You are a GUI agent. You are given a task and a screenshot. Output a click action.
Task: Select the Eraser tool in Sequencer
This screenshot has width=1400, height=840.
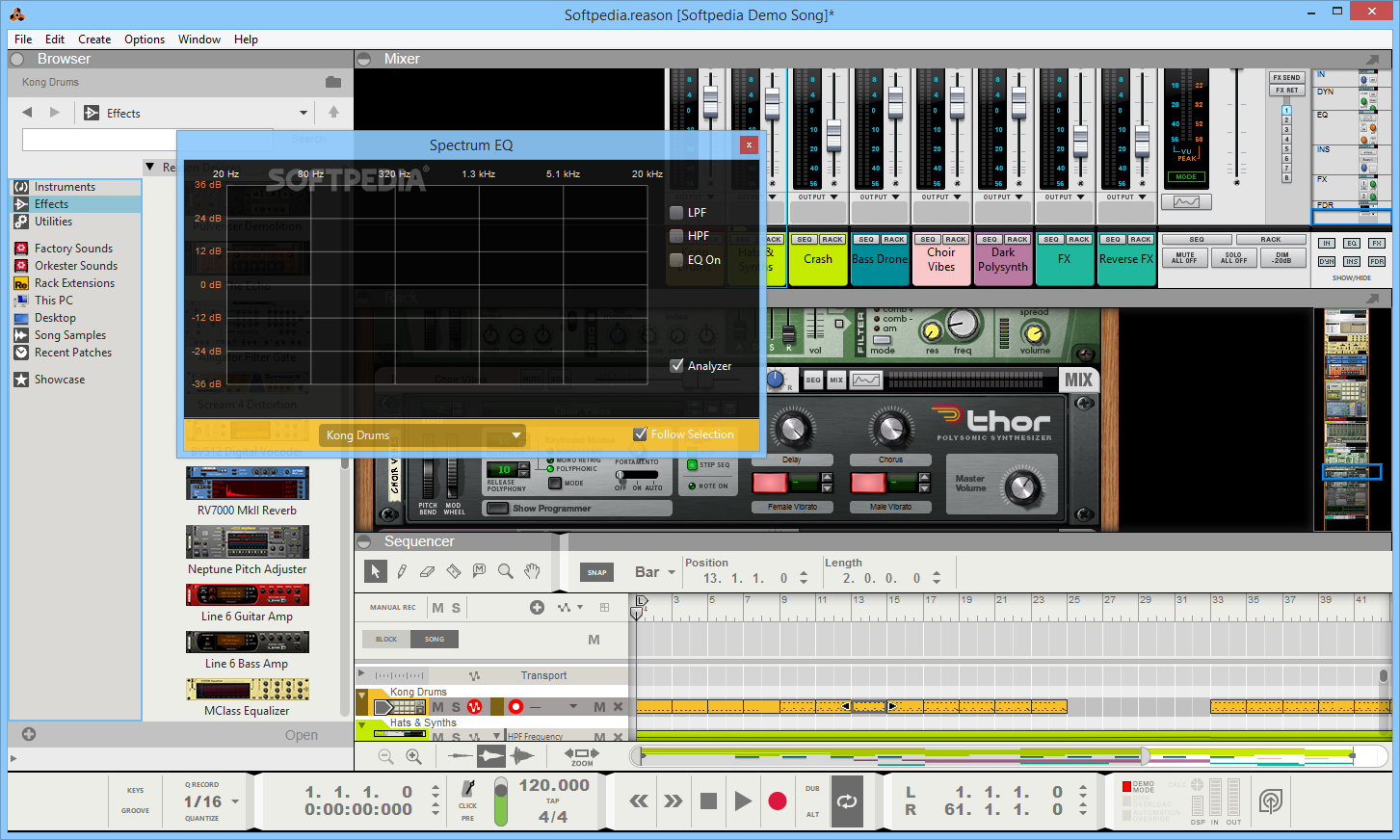pyautogui.click(x=428, y=571)
